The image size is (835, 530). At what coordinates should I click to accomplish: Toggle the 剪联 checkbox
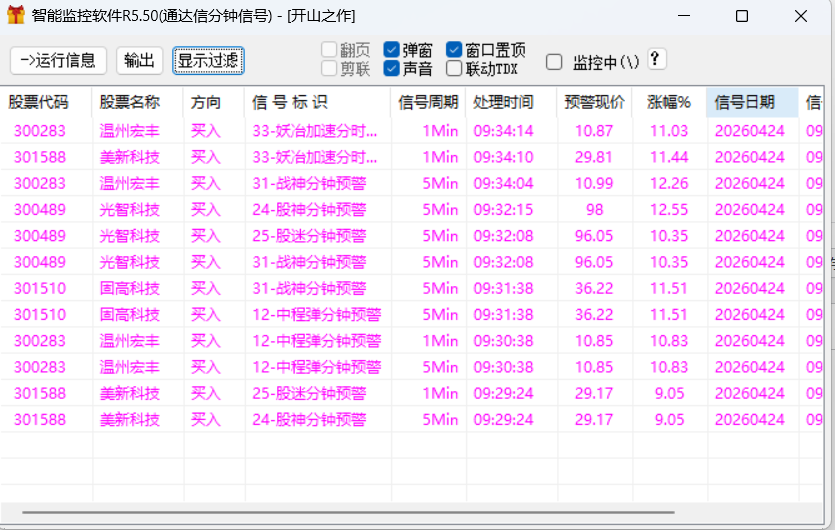pyautogui.click(x=329, y=68)
